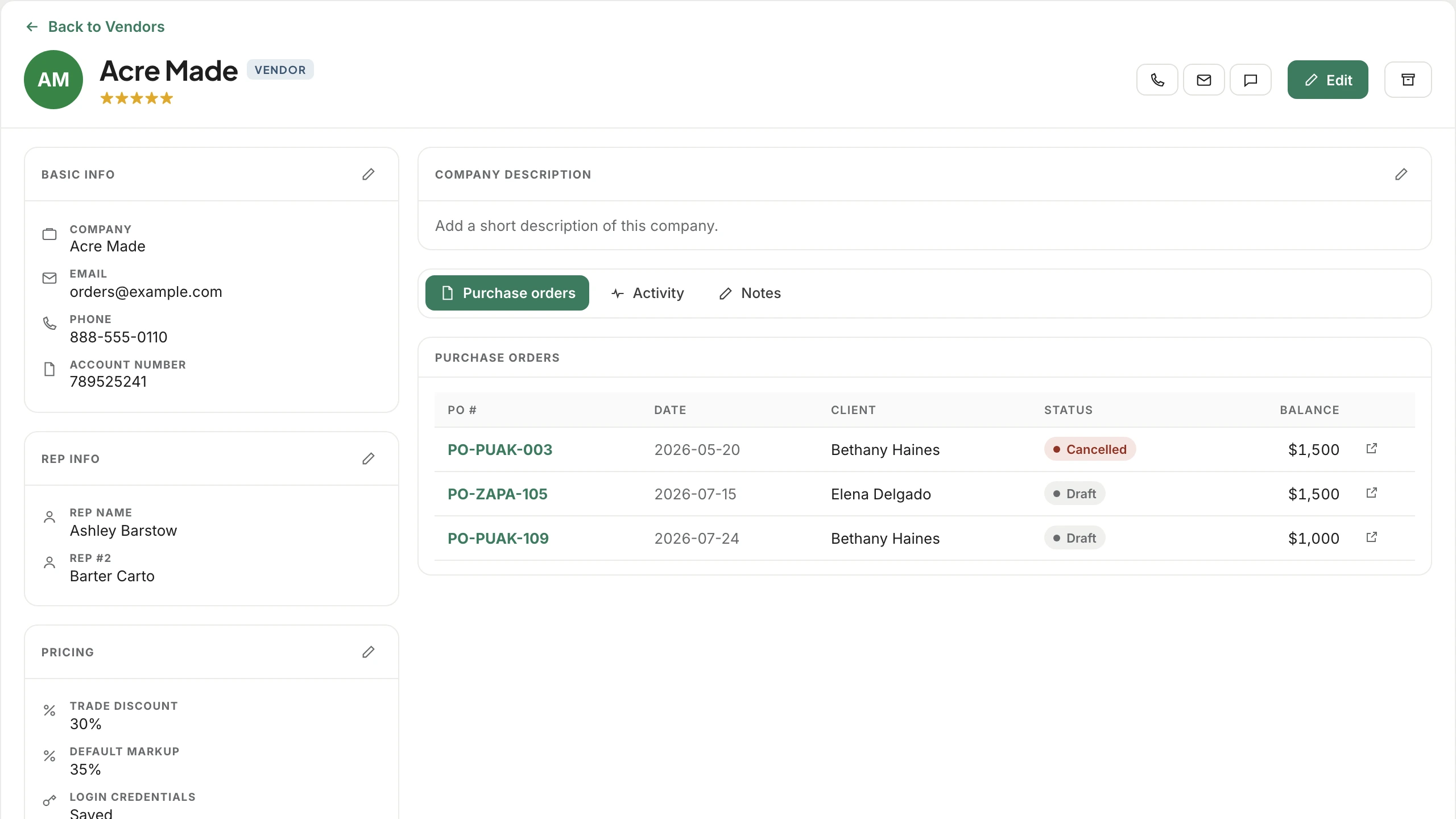This screenshot has width=1456, height=819.
Task: Click client Elena Delgado cell
Action: click(x=881, y=494)
